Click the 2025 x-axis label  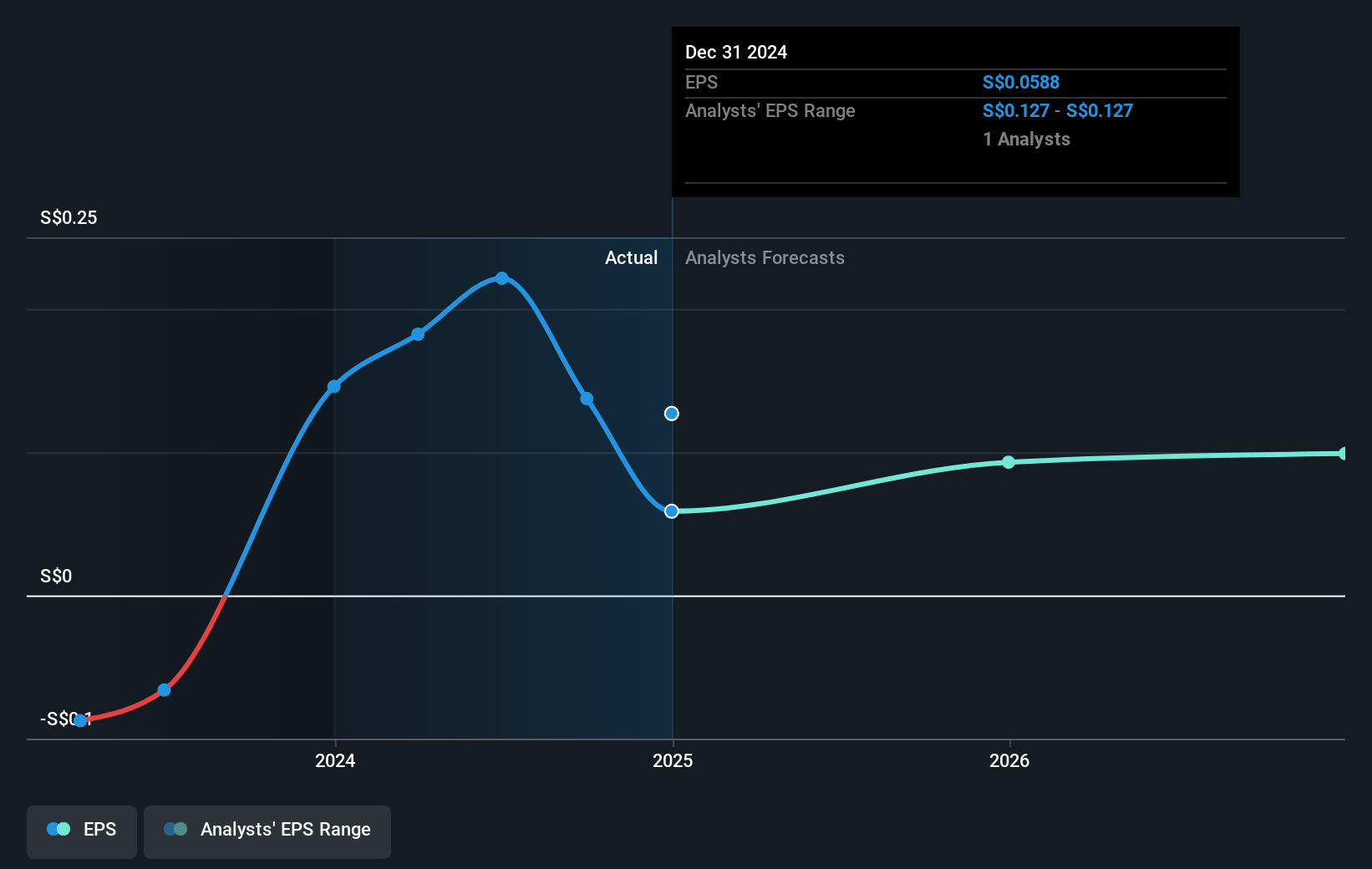tap(673, 760)
